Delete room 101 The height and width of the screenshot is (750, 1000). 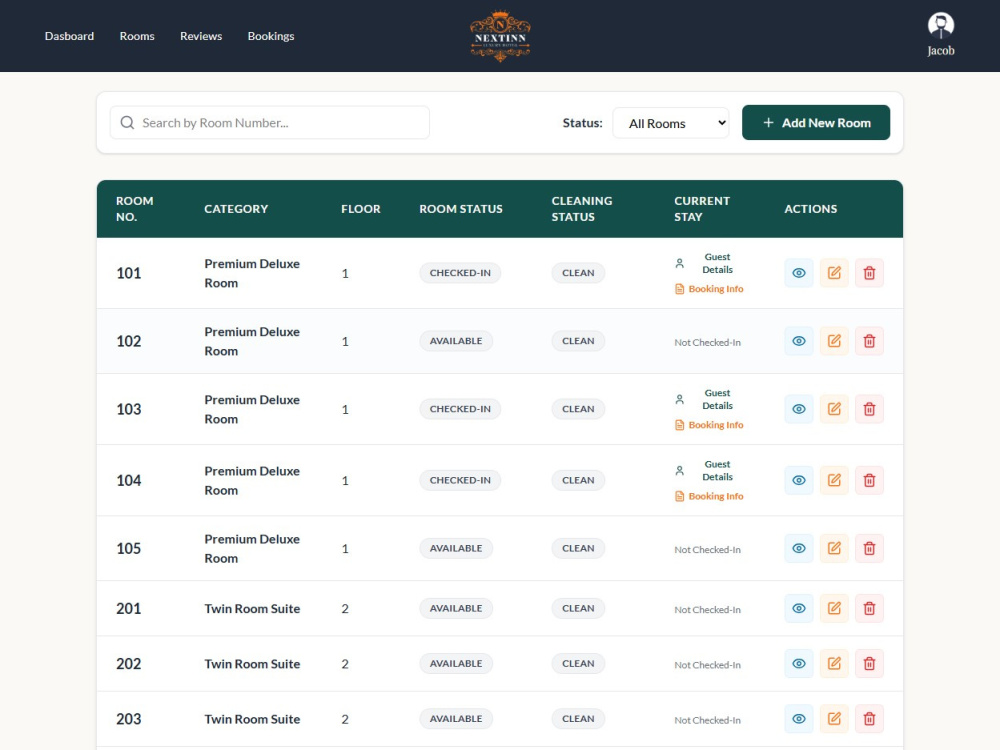click(x=869, y=273)
